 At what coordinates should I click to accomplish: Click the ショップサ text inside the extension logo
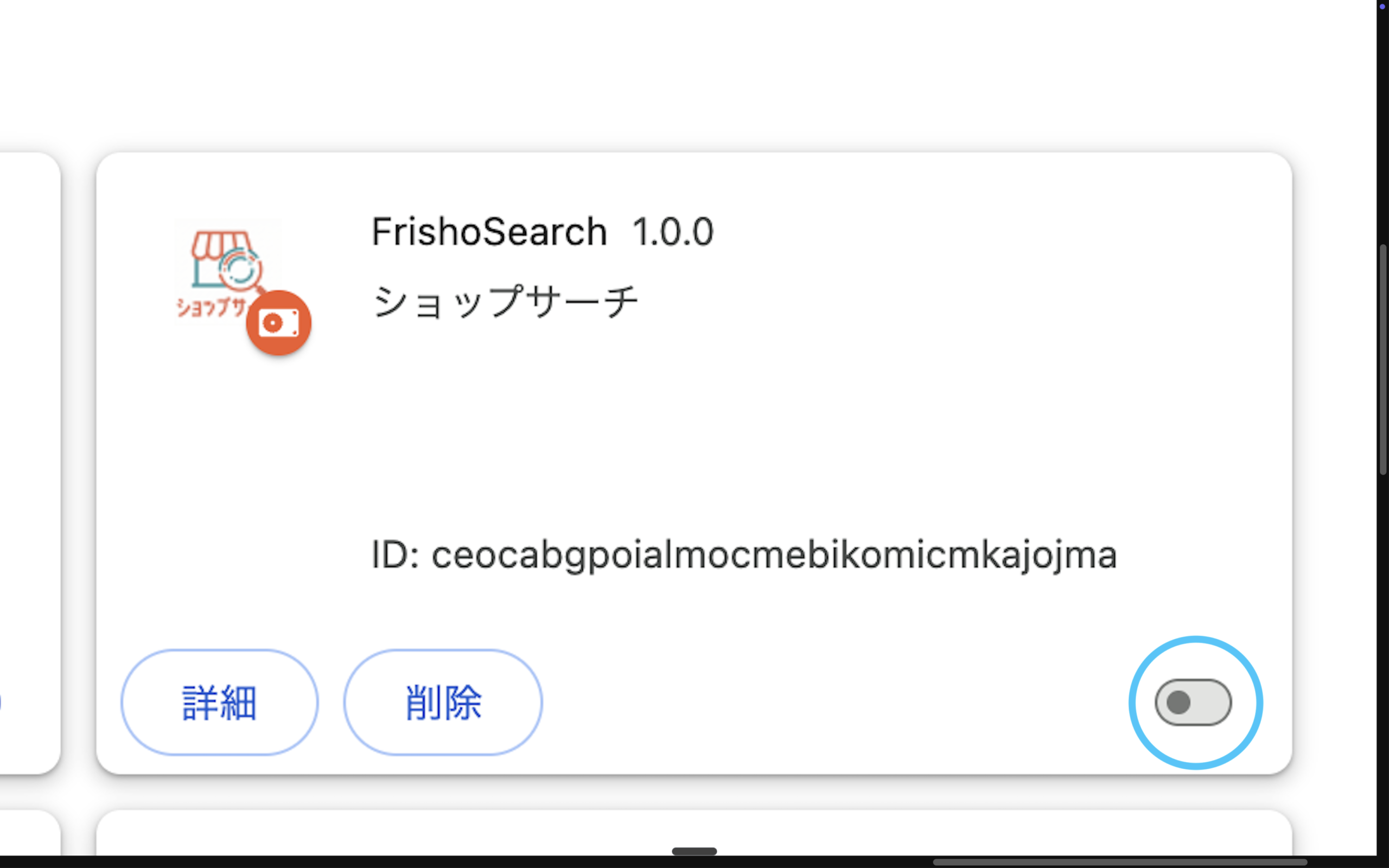(x=211, y=307)
